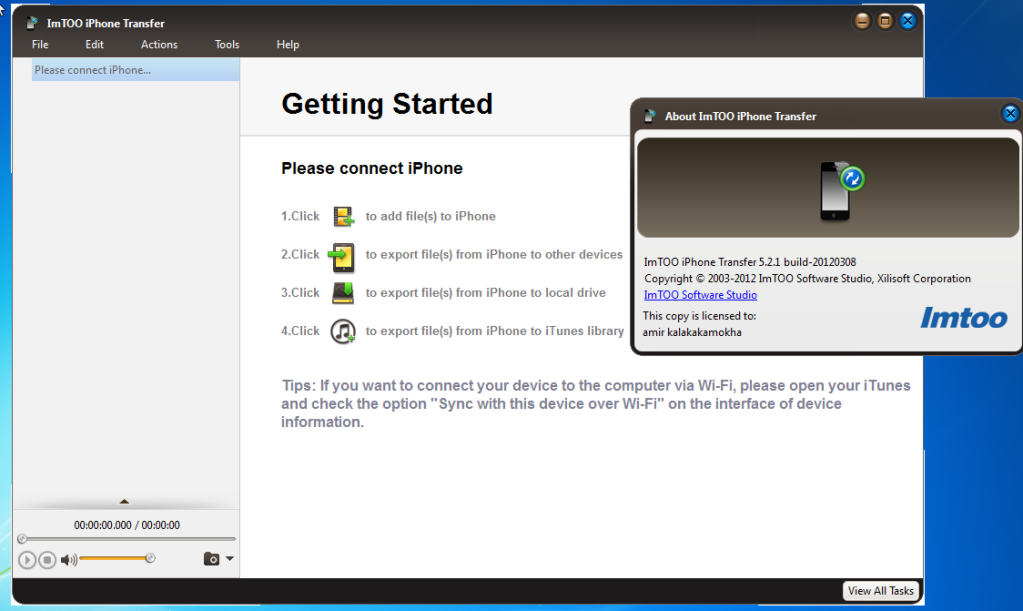Click the View All Tasks button

click(881, 591)
